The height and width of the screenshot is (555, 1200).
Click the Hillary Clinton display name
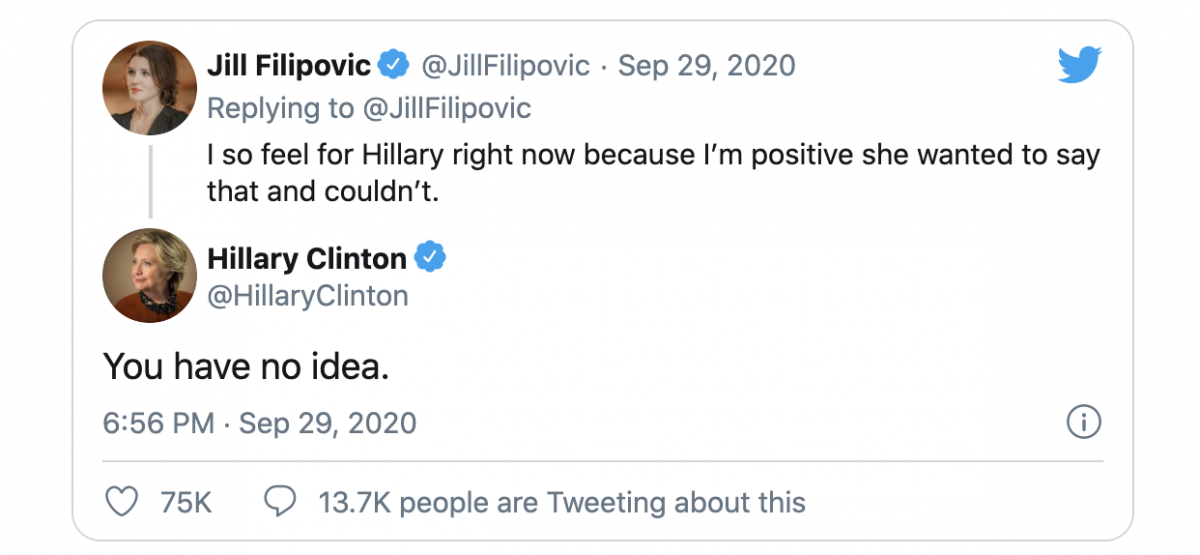[306, 258]
